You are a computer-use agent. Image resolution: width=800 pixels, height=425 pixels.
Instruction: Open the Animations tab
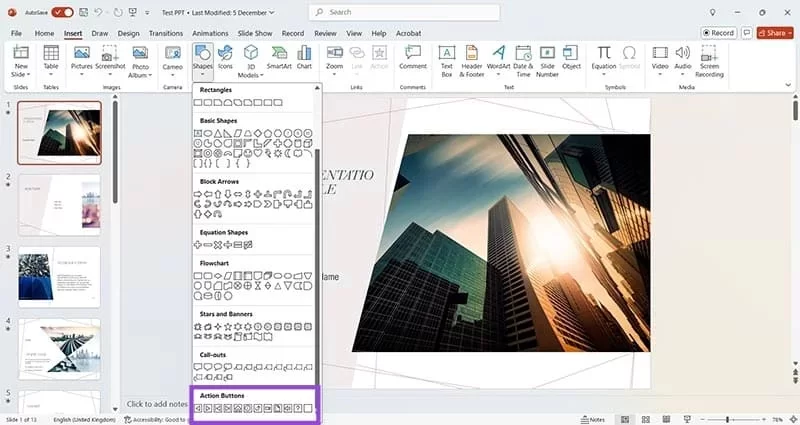pyautogui.click(x=210, y=32)
